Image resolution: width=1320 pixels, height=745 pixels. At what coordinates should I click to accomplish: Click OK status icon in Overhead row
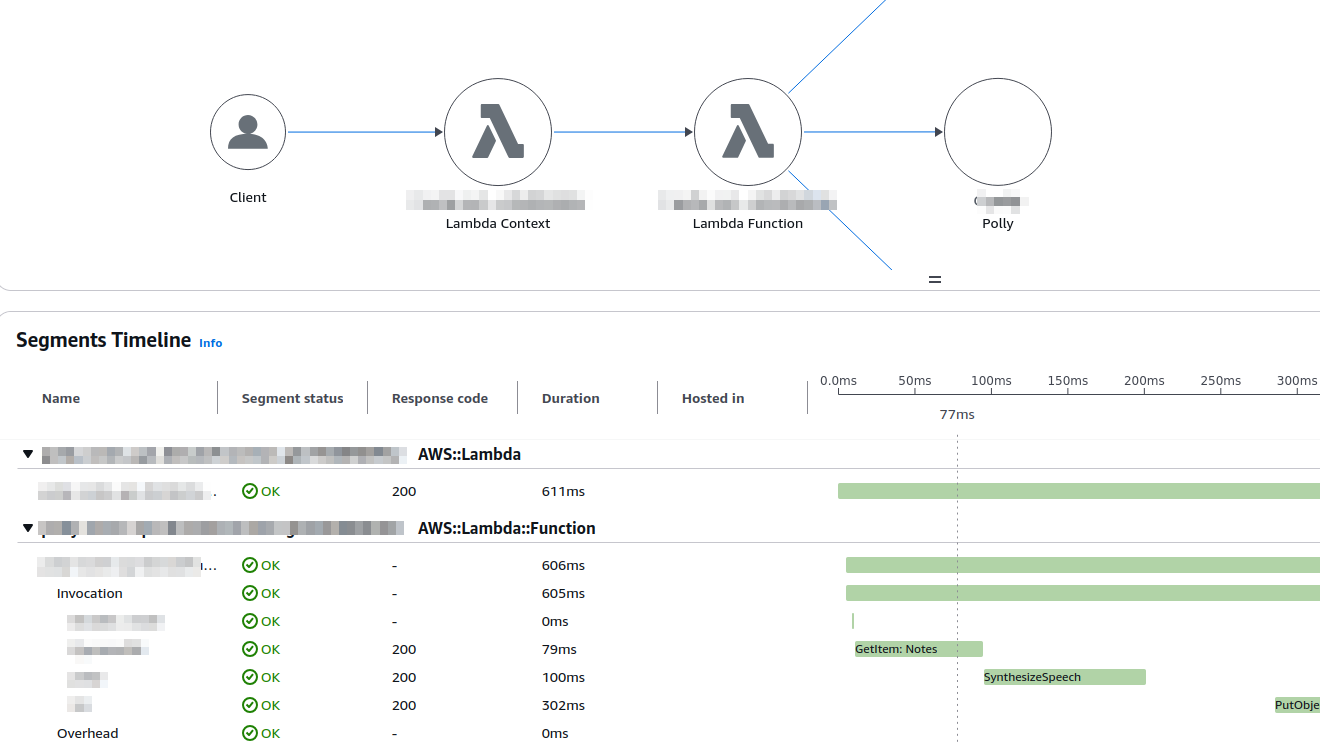250,733
